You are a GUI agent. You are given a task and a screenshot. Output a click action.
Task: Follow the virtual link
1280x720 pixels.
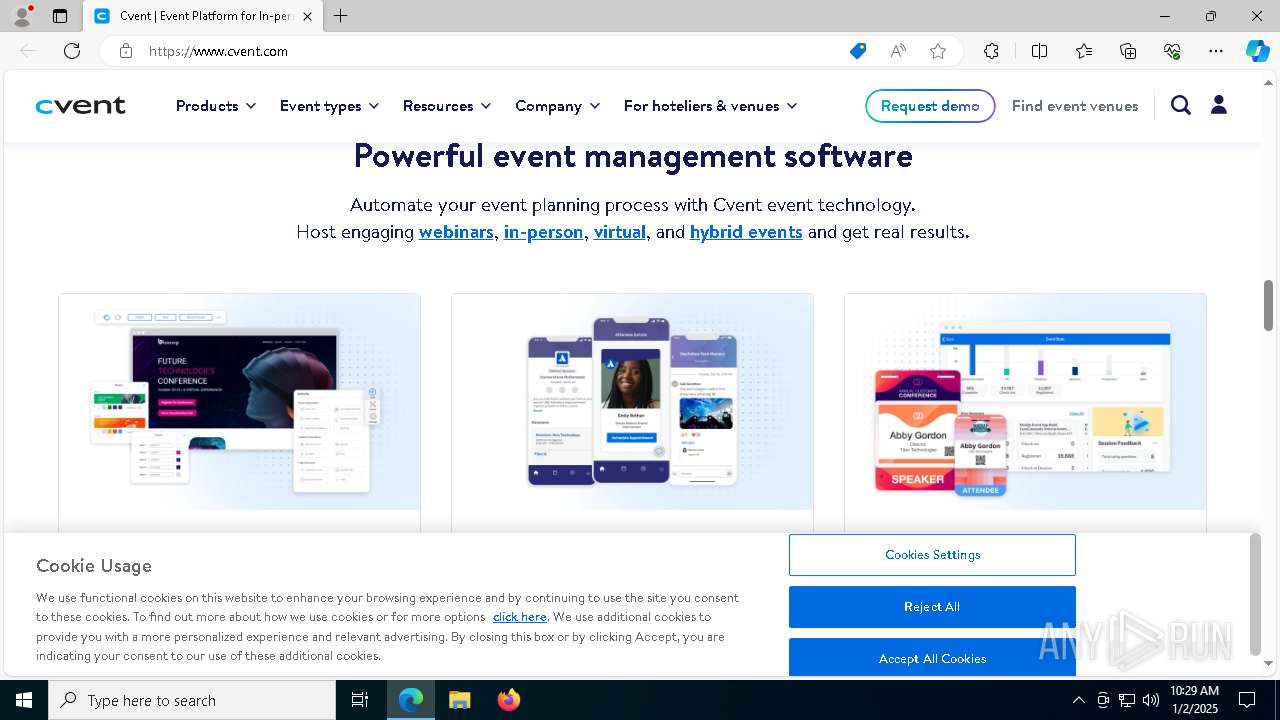[x=620, y=232]
